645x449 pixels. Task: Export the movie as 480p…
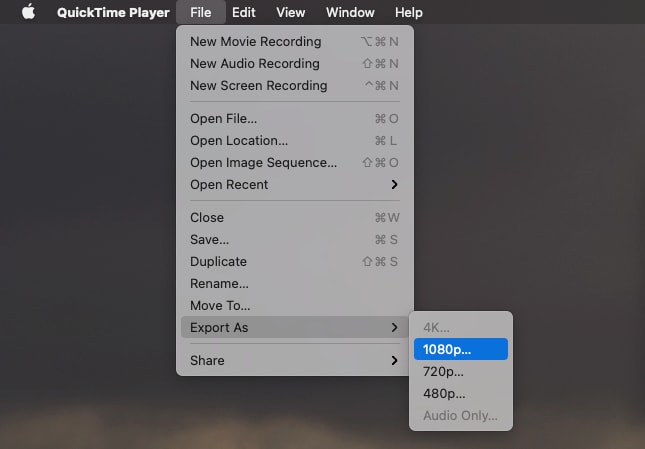461,393
